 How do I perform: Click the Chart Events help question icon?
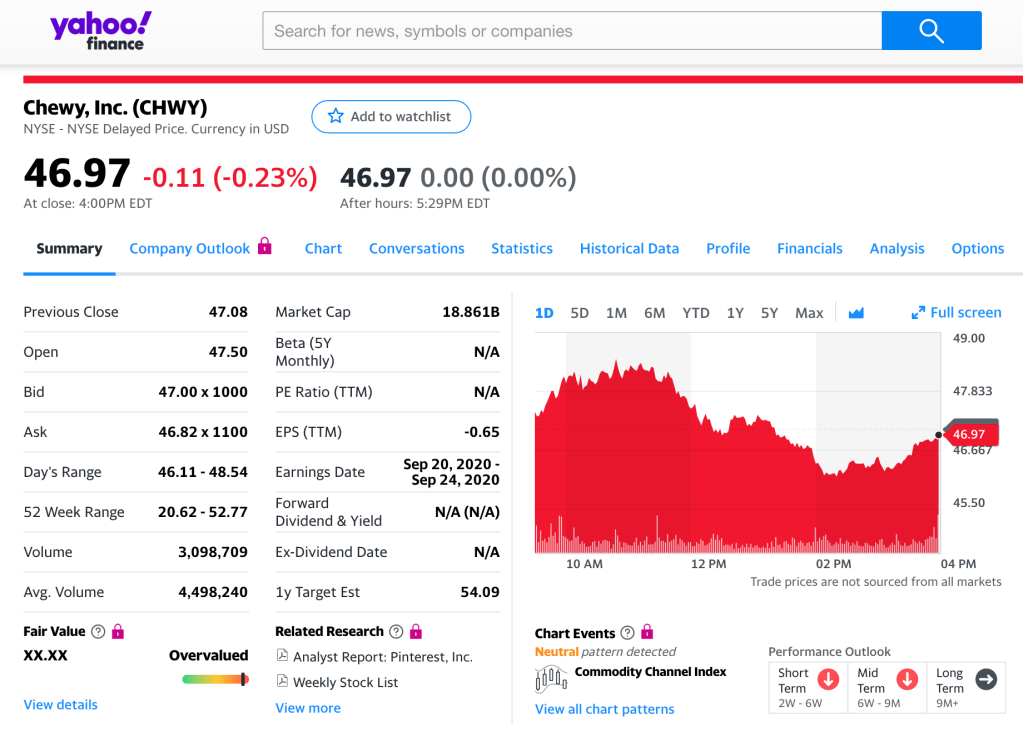627,633
